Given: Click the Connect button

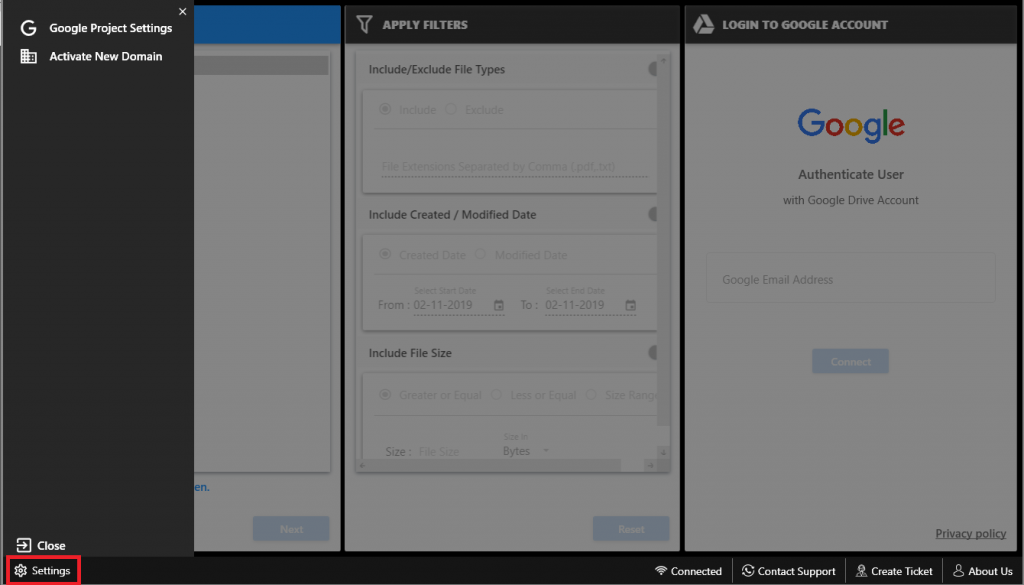Looking at the screenshot, I should 850,361.
